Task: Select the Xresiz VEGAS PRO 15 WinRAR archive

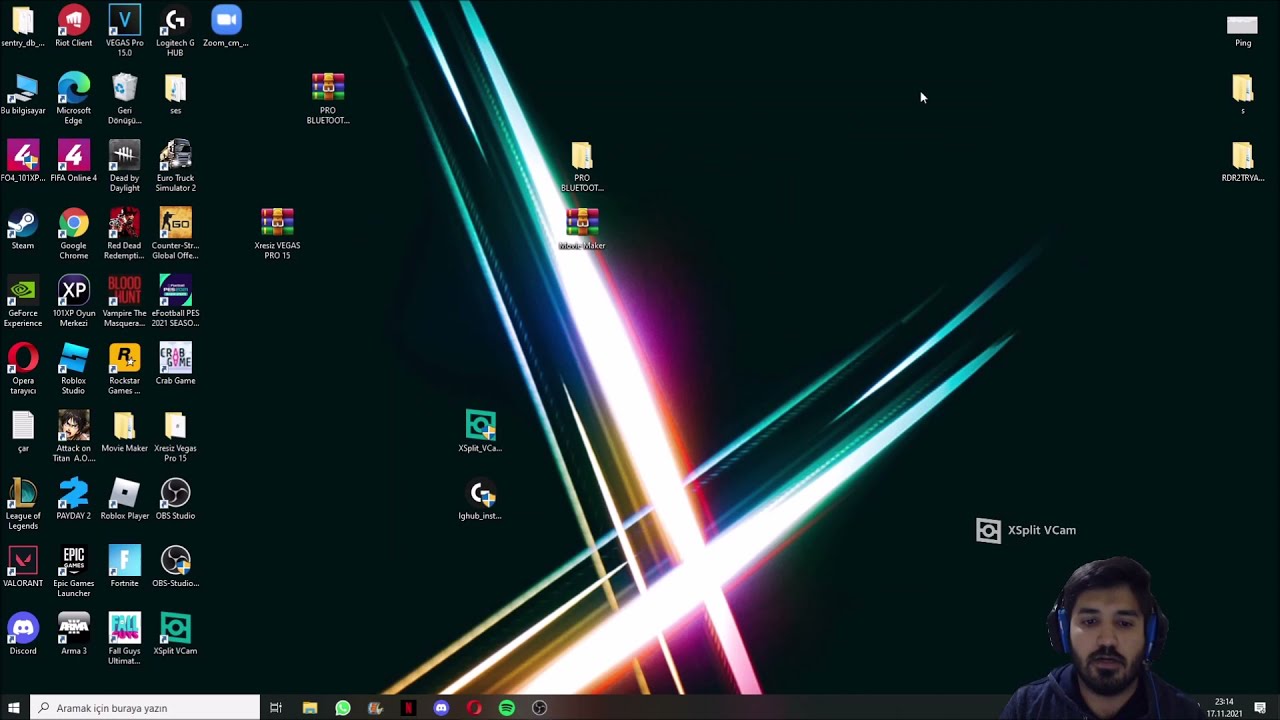Action: (277, 234)
